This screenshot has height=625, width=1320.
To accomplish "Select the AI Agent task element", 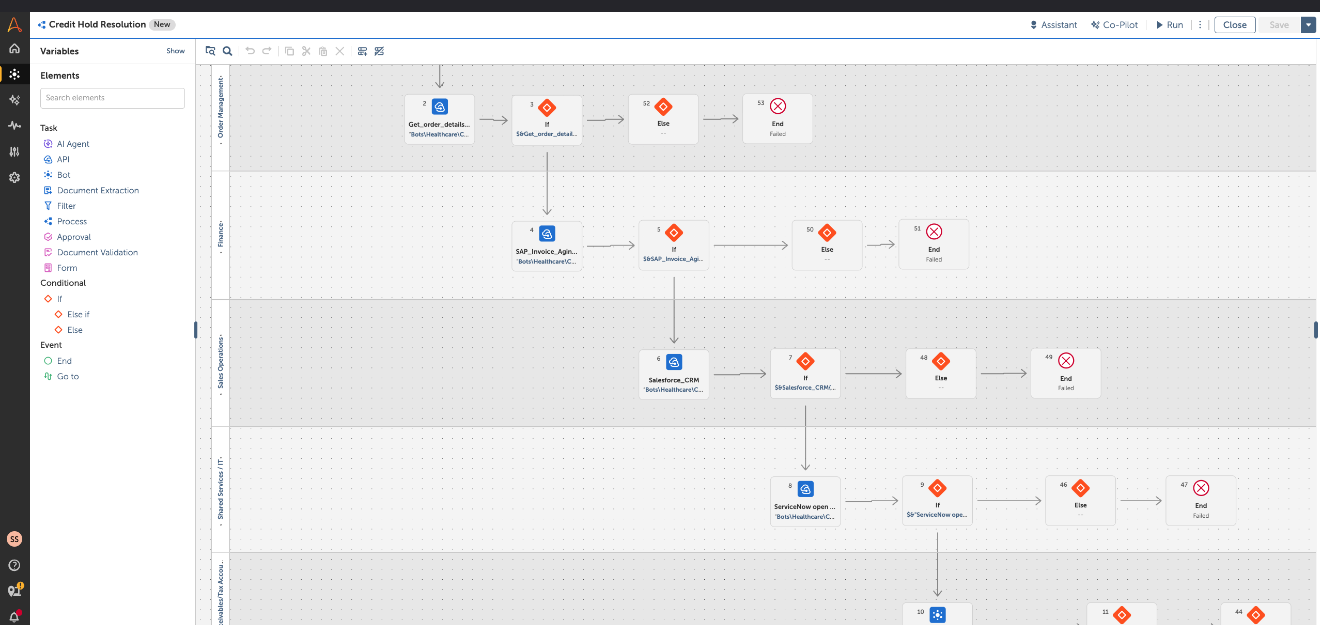I will coord(66,144).
